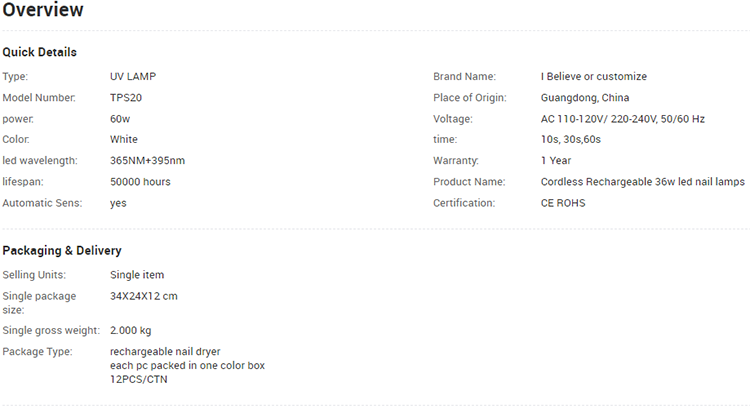750x409 pixels.
Task: Click the 365NM+395nm wavelength value
Action: (x=147, y=160)
